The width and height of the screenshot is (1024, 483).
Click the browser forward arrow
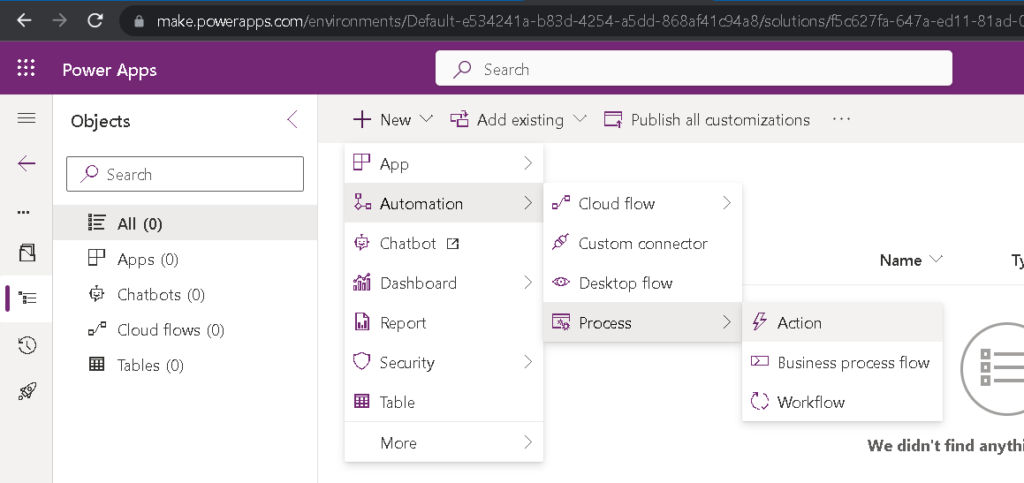tap(59, 21)
